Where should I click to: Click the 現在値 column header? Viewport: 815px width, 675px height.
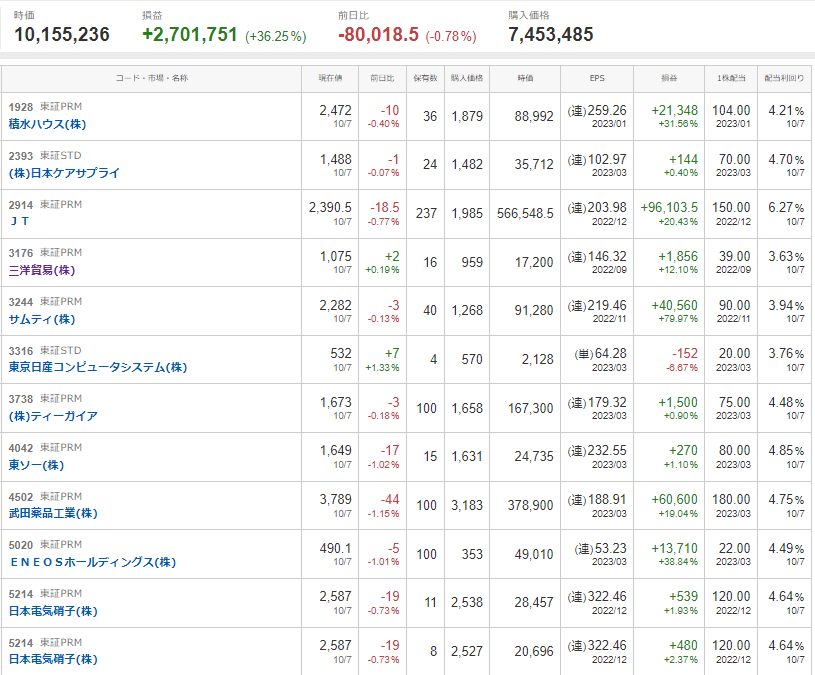[330, 78]
